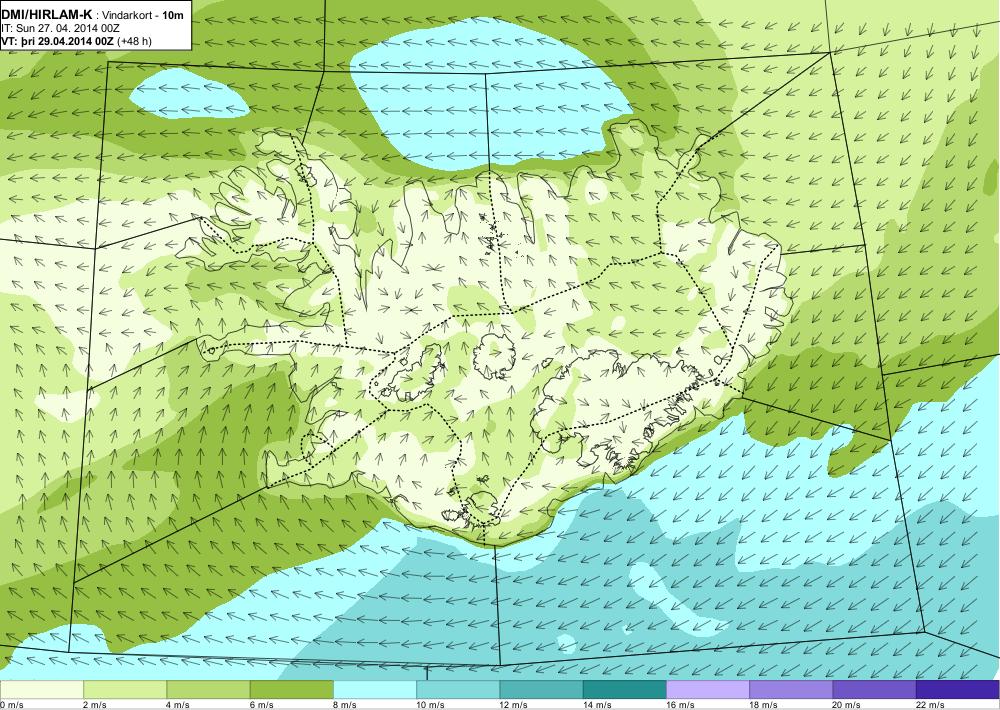1000x710 pixels.
Task: Select the "4 m/s" legend label
Action: tap(178, 705)
